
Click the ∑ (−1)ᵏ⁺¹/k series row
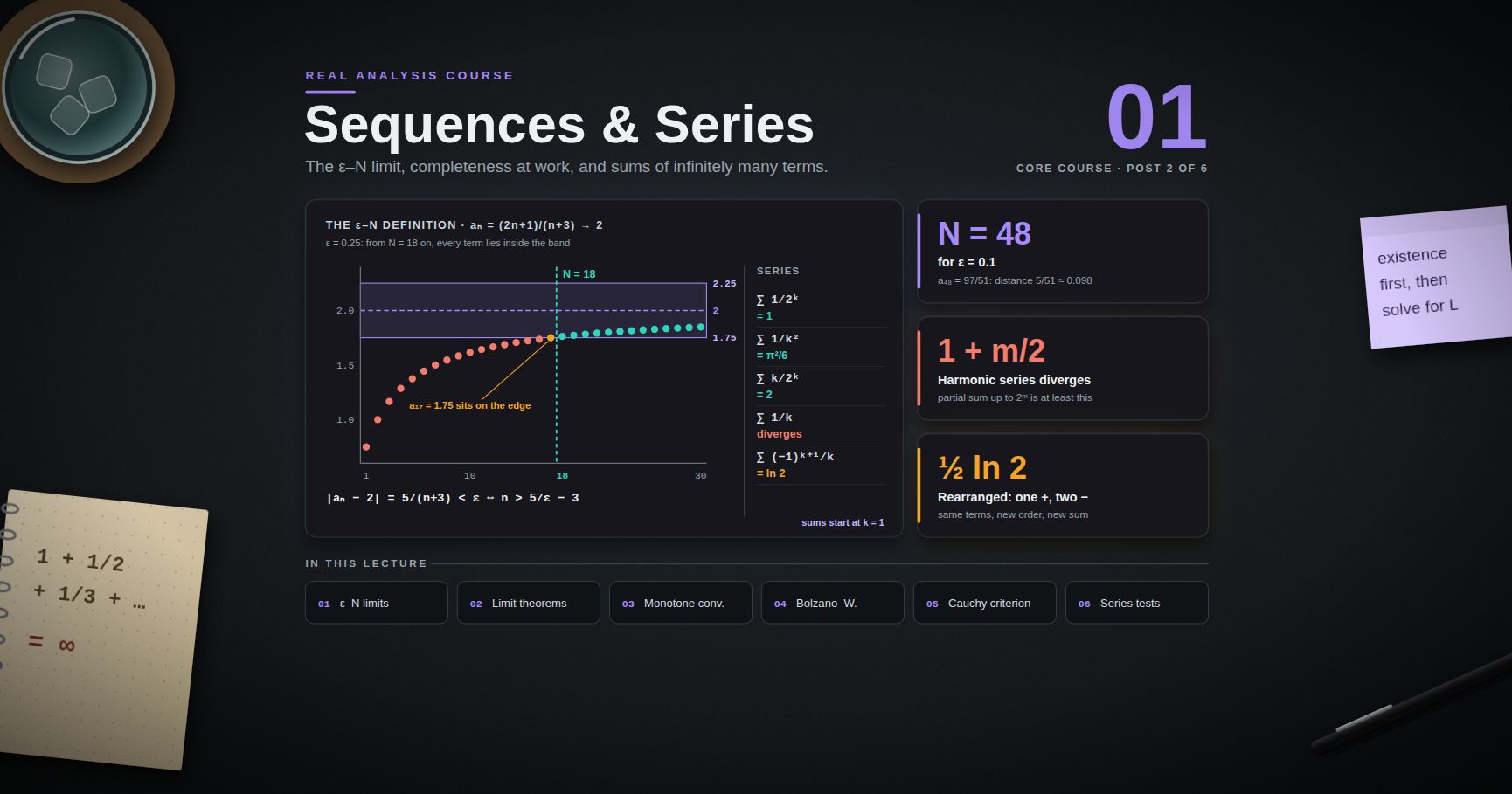click(x=821, y=465)
